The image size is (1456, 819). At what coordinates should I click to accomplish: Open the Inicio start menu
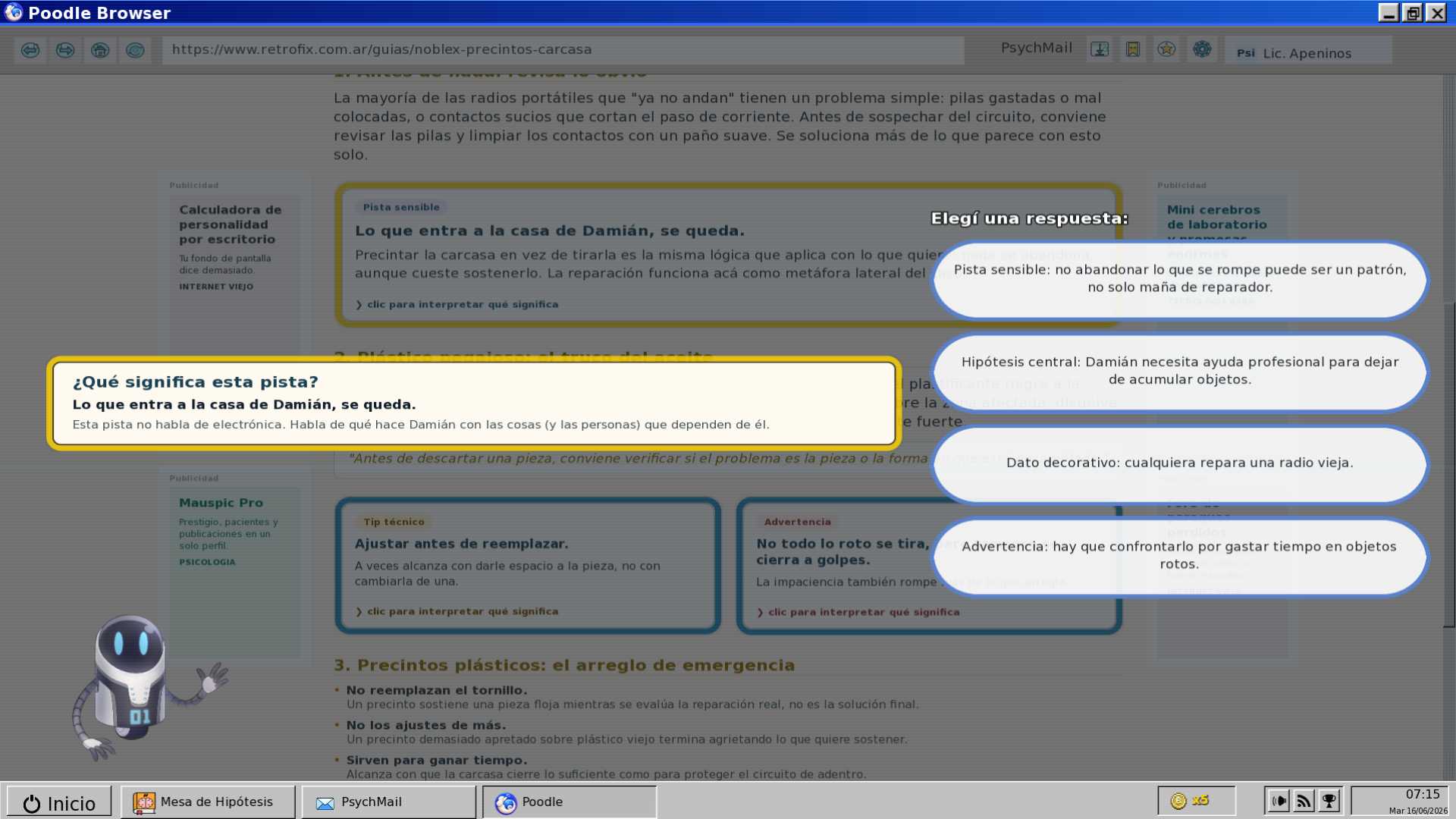[59, 802]
